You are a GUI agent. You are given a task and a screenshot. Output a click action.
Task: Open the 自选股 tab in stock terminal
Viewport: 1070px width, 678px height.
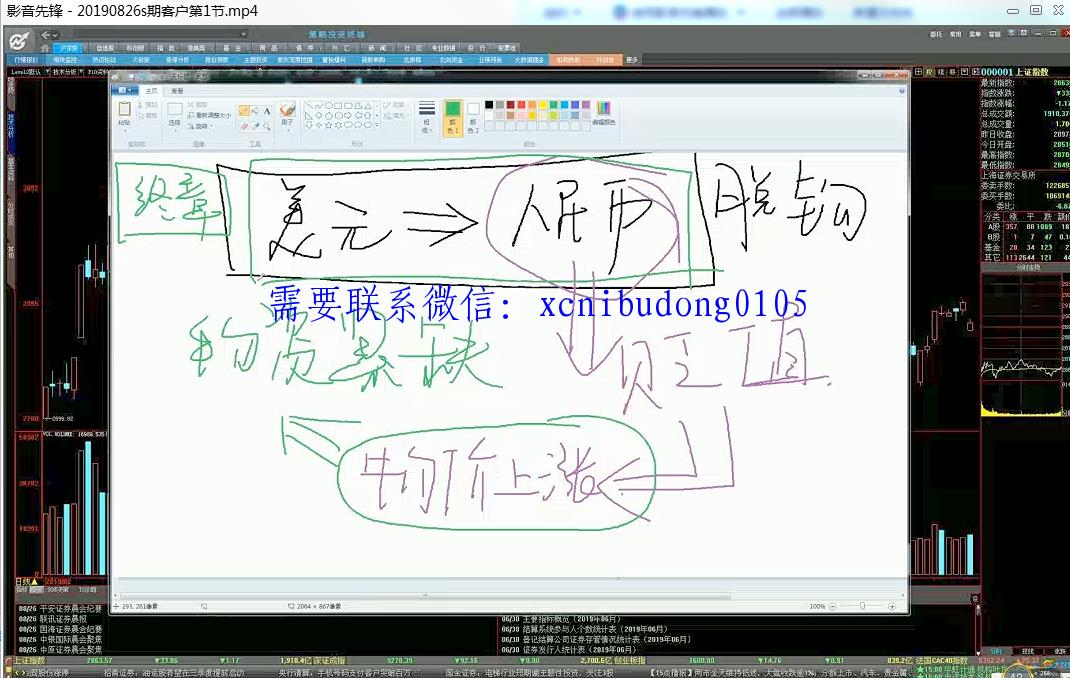click(104, 48)
